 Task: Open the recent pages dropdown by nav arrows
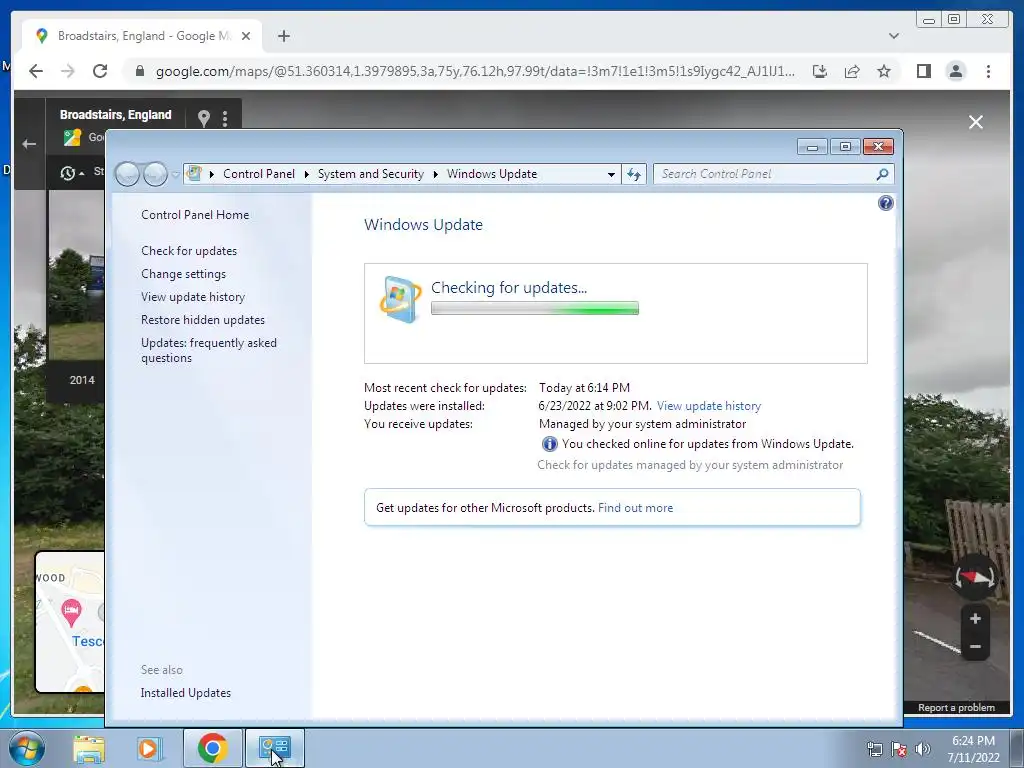click(x=175, y=174)
